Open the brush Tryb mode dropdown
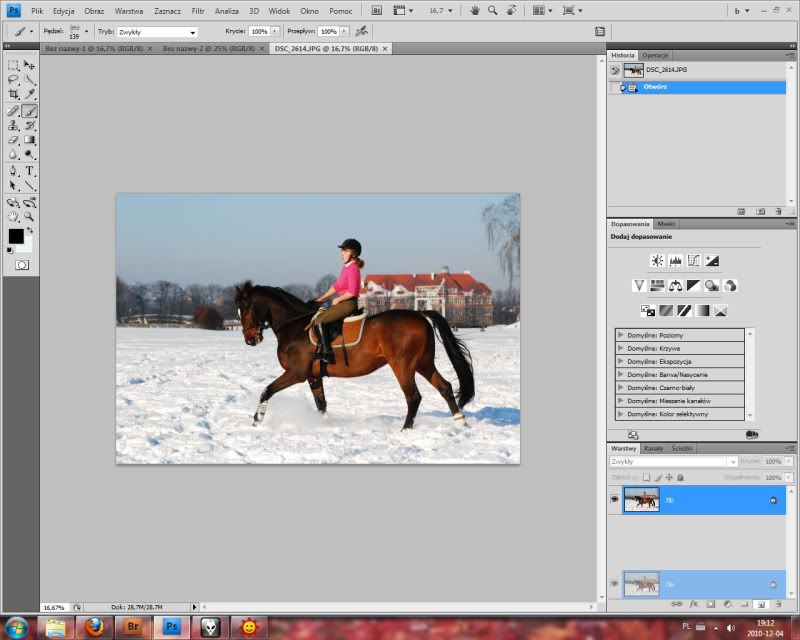 click(x=157, y=32)
